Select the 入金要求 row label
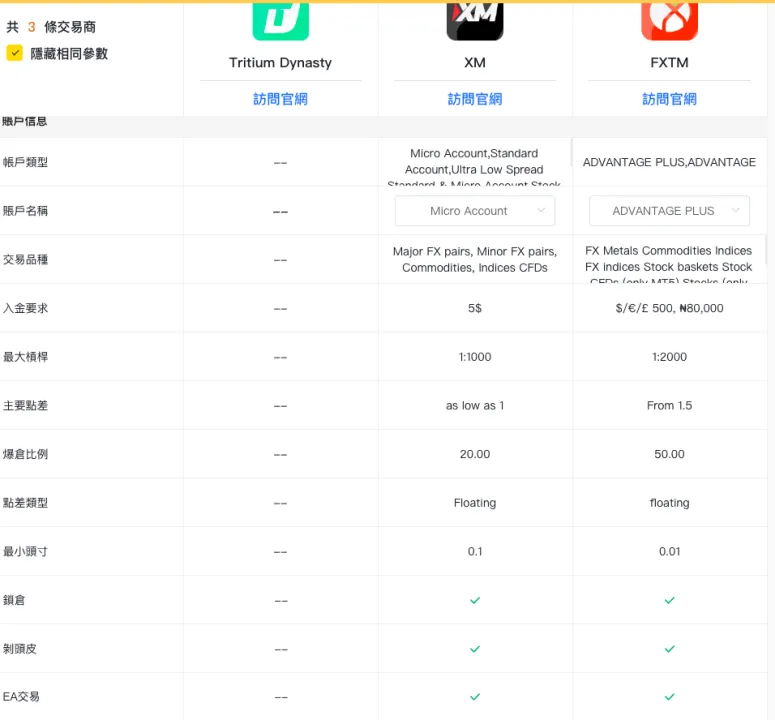Viewport: 775px width, 720px height. [25, 308]
